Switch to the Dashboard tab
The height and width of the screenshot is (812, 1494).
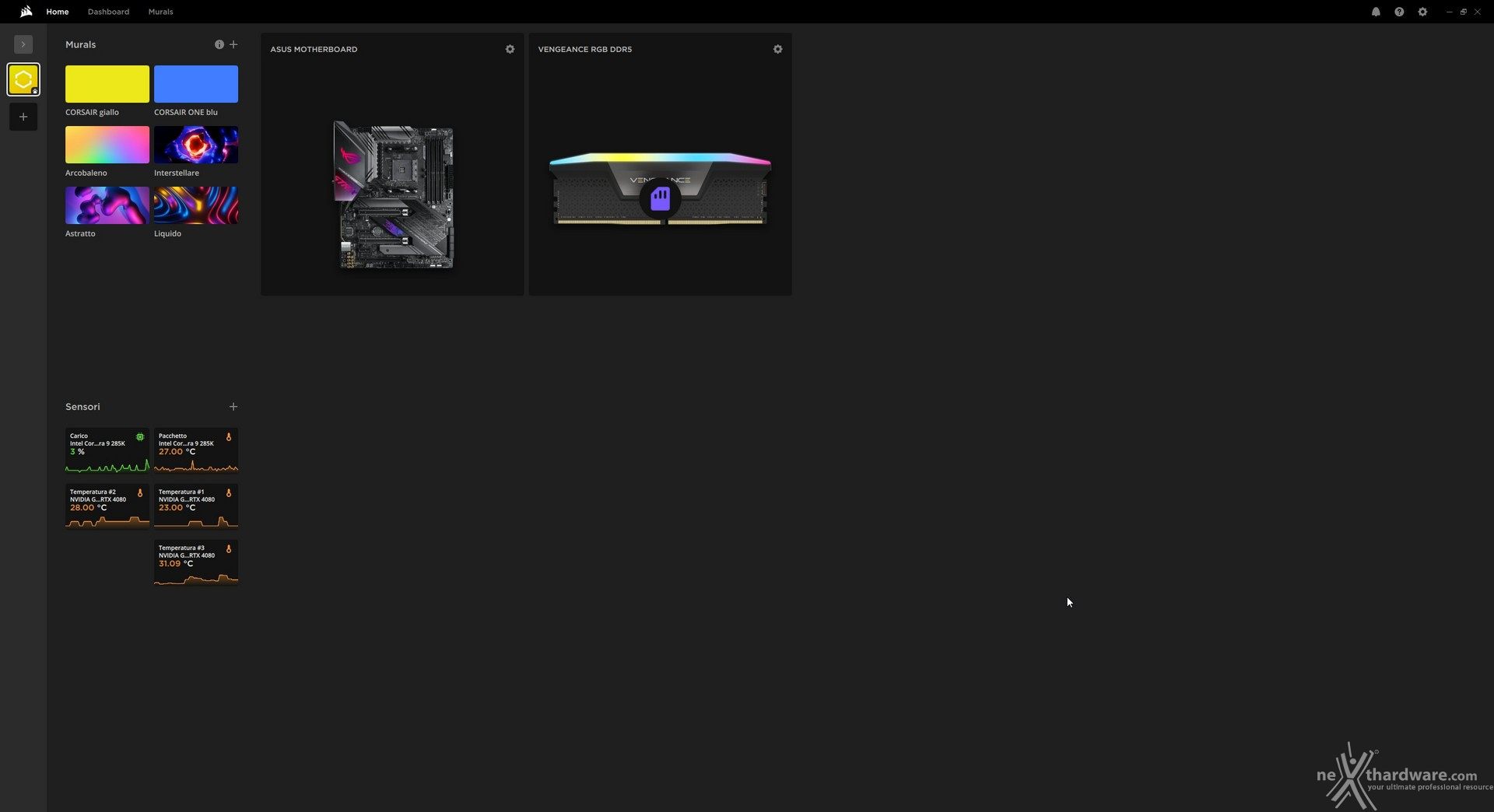coord(108,12)
